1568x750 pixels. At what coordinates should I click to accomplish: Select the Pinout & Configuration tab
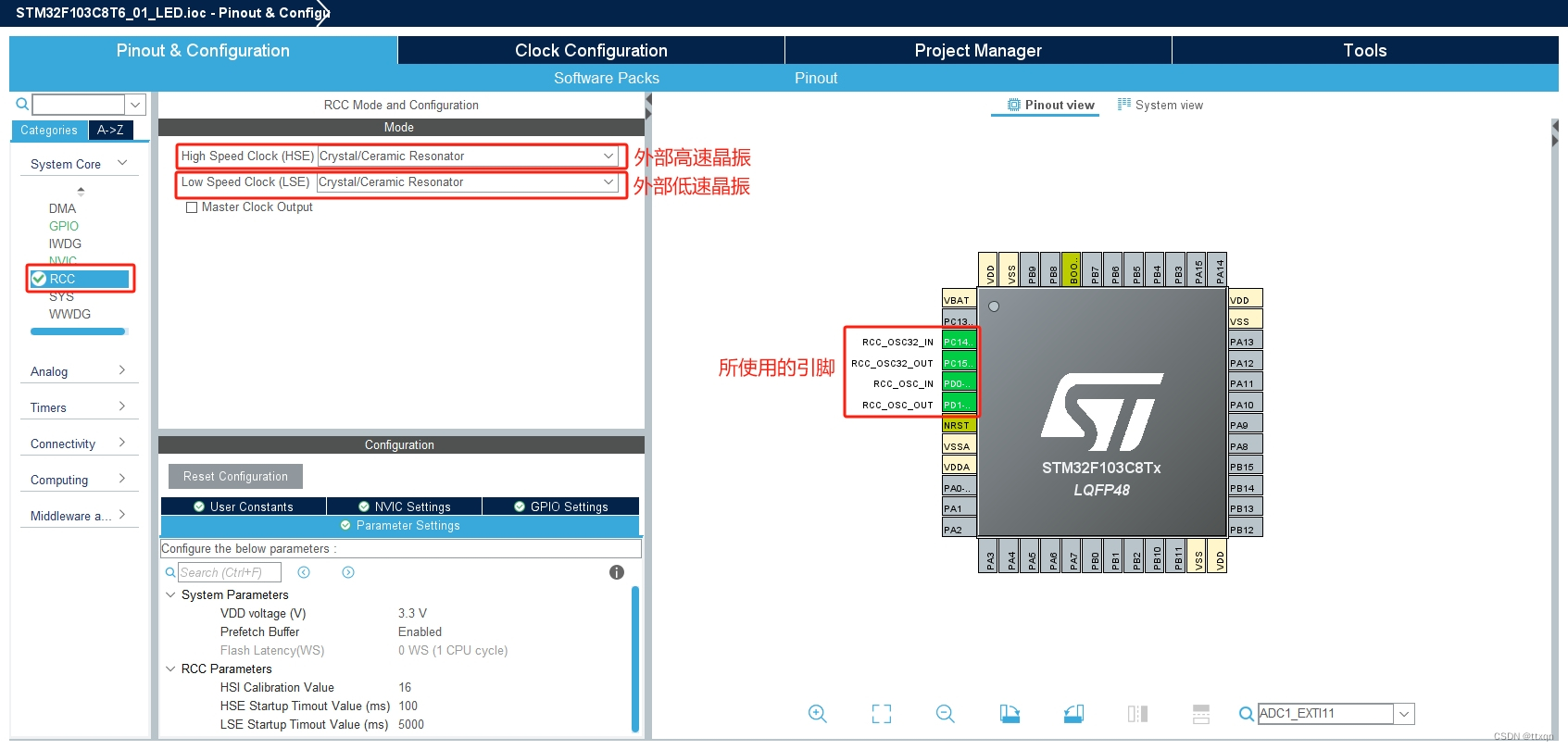[203, 50]
